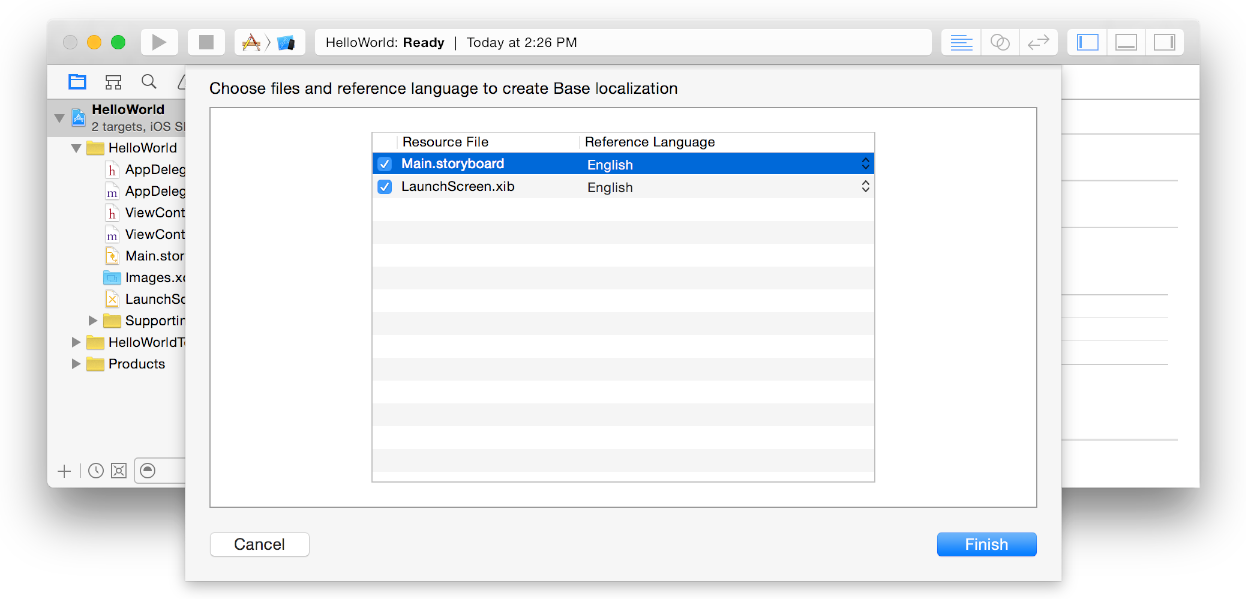Open the Symbol navigator
Image resolution: width=1246 pixels, height=599 pixels.
(113, 81)
